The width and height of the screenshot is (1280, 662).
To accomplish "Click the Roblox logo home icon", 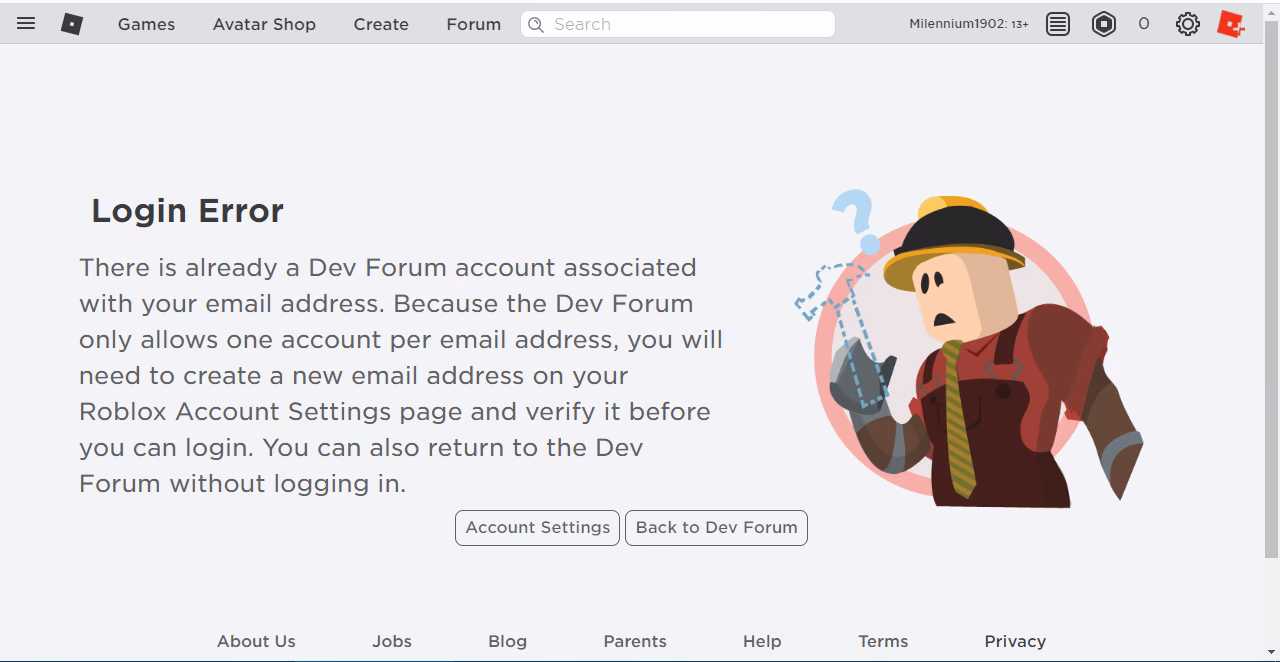I will 72,24.
